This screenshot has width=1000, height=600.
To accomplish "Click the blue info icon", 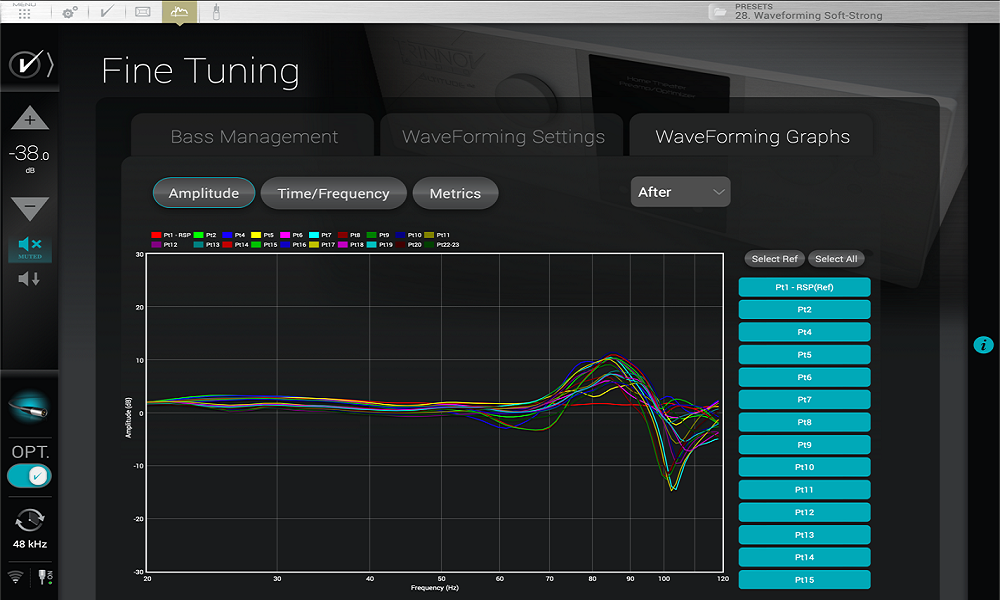I will pos(984,345).
